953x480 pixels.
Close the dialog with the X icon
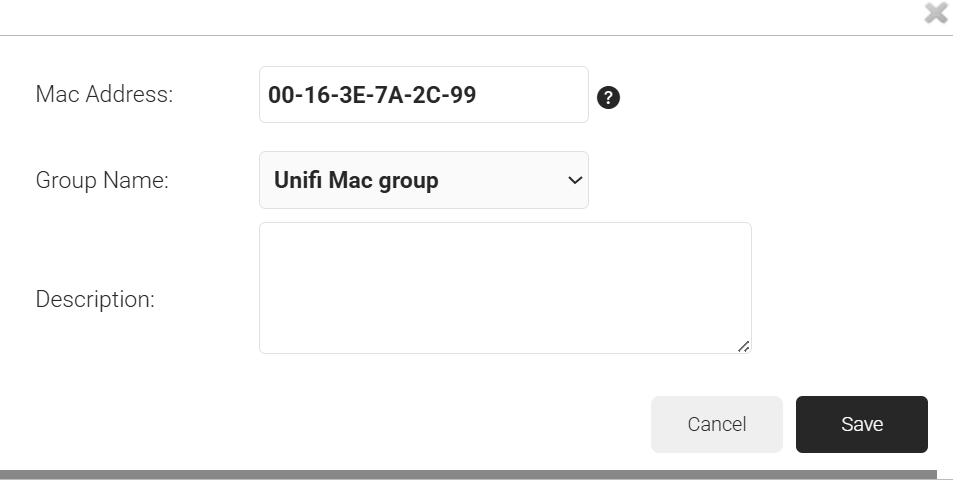coord(936,13)
